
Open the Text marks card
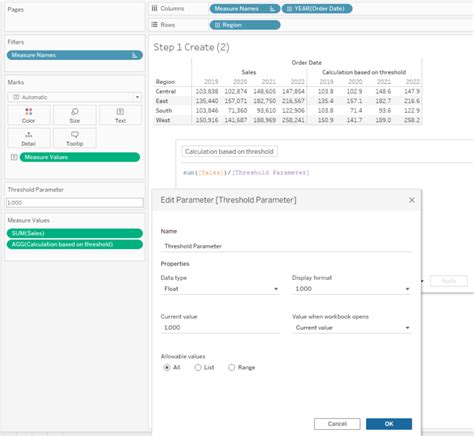pos(120,115)
